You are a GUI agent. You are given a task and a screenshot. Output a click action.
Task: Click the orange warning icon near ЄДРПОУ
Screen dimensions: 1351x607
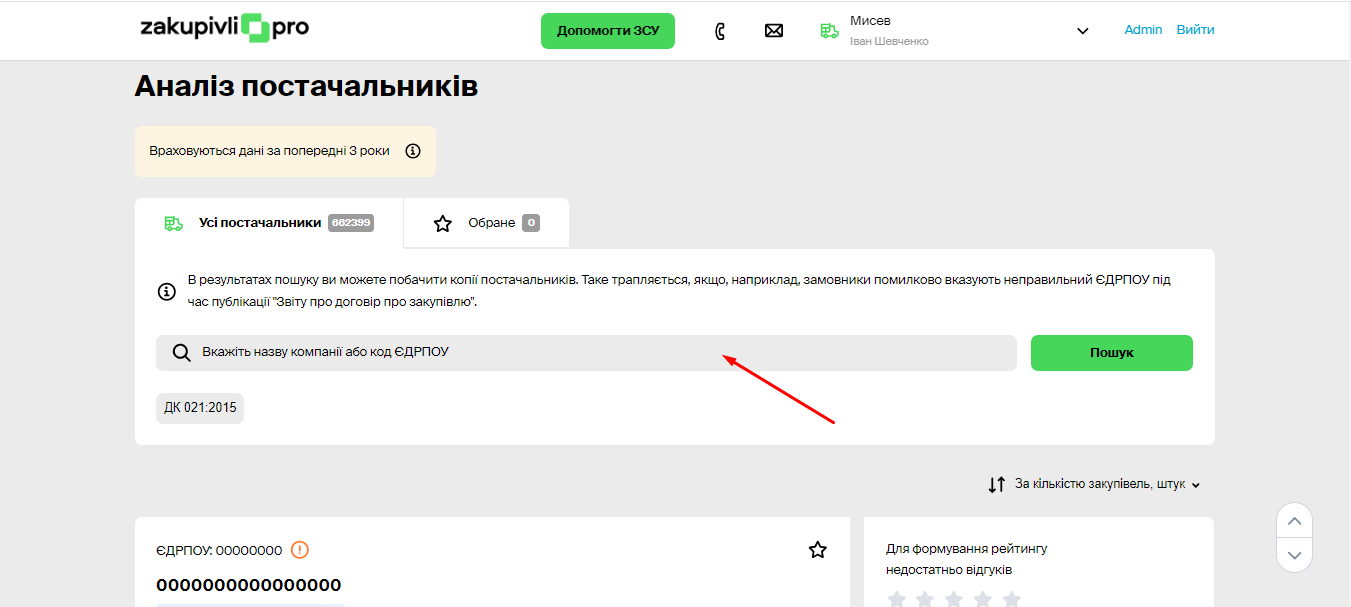(300, 549)
